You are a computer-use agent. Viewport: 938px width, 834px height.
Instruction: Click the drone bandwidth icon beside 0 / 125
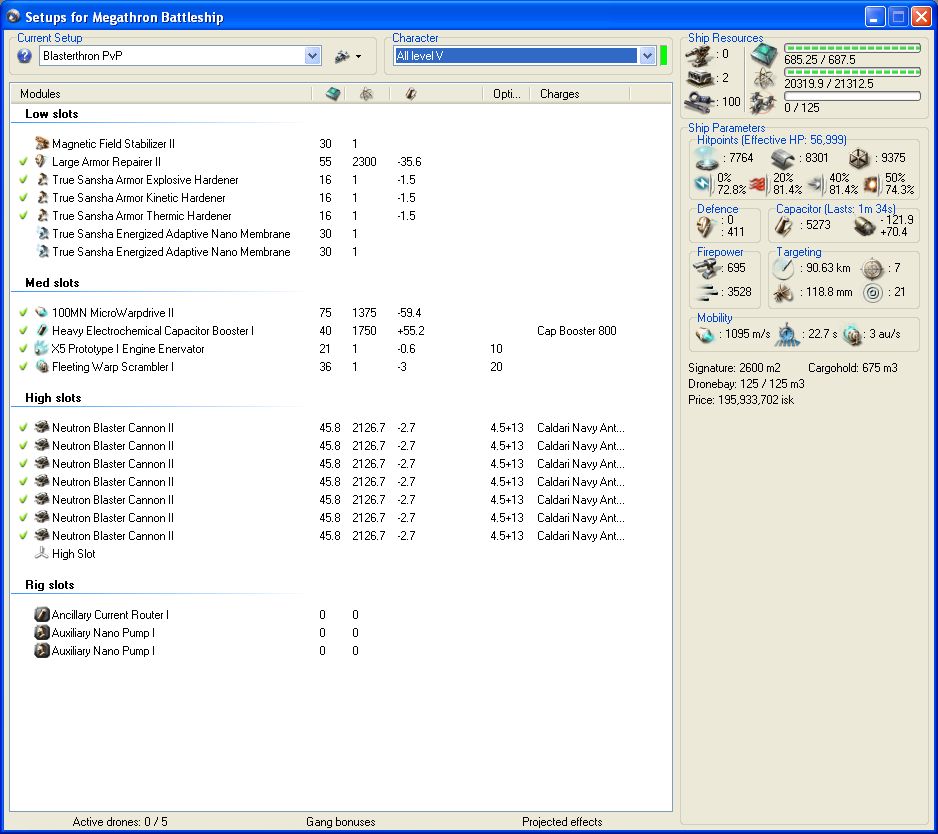pos(764,103)
